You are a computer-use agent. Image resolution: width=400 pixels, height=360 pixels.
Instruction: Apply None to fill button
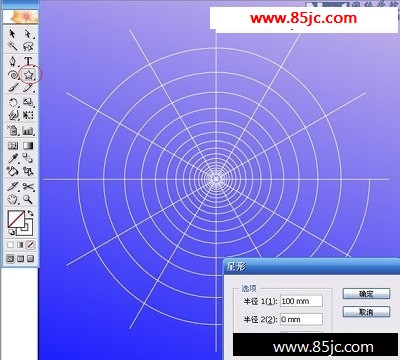(30, 245)
